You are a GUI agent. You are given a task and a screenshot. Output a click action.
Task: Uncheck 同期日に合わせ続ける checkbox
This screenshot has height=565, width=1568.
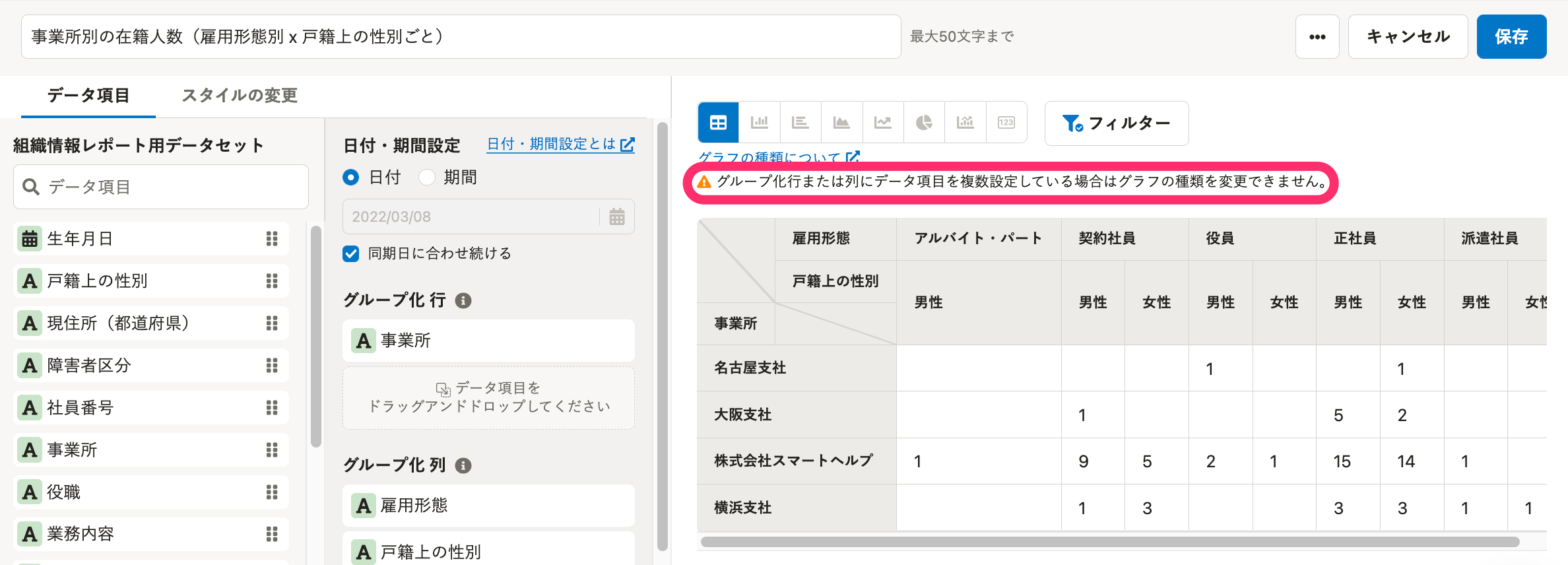pos(351,254)
